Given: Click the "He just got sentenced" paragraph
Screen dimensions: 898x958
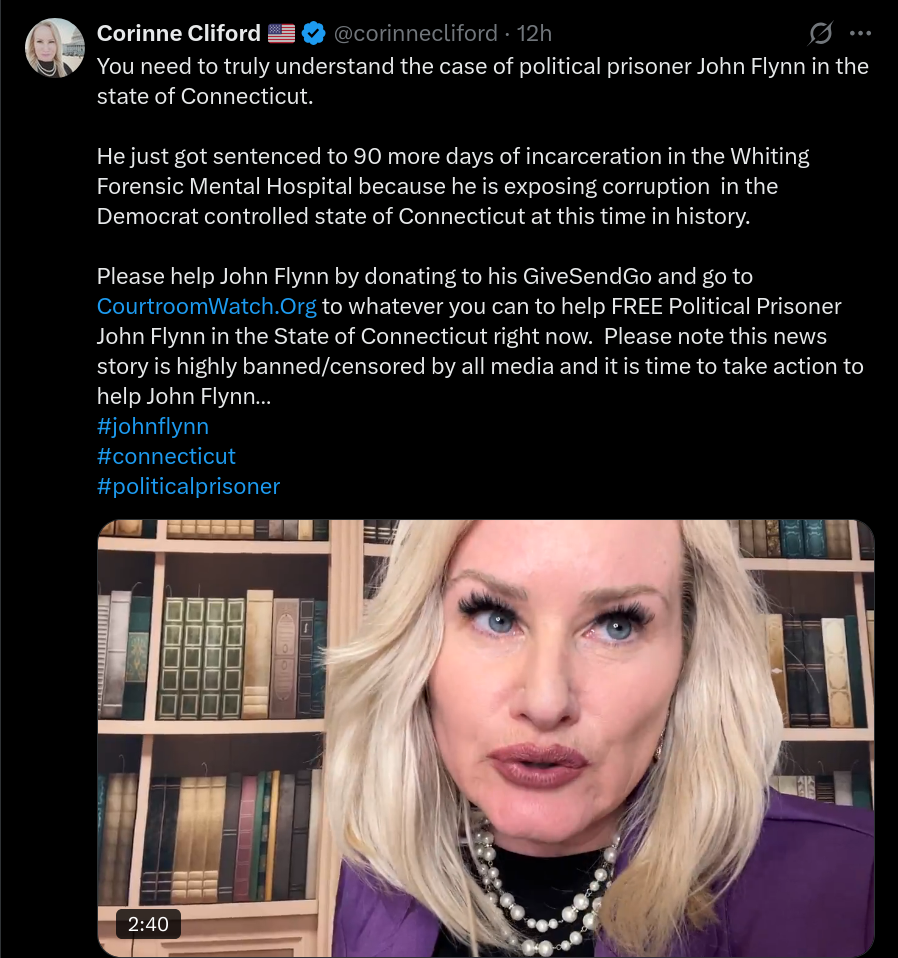Looking at the screenshot, I should click(x=453, y=186).
